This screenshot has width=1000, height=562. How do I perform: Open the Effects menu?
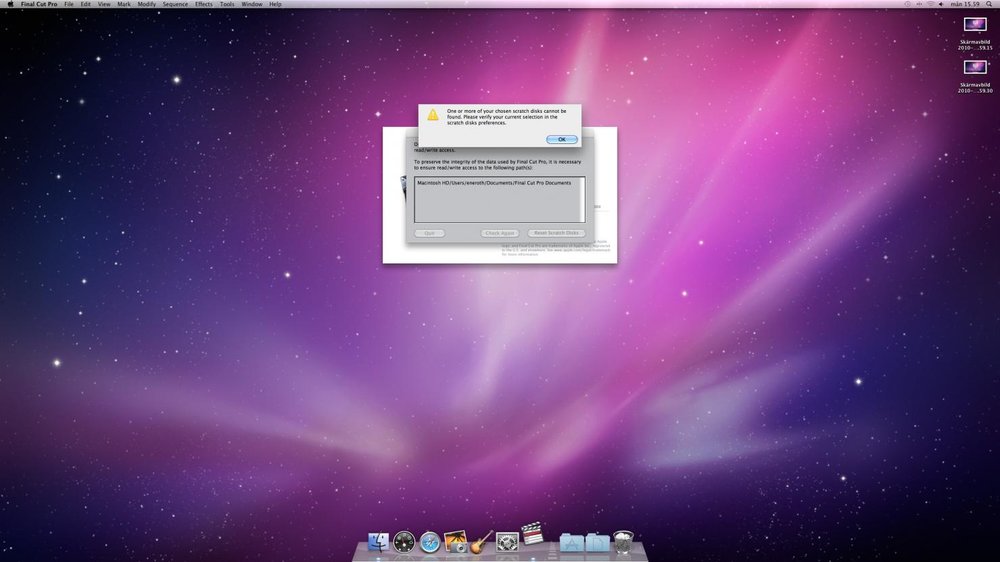[204, 4]
